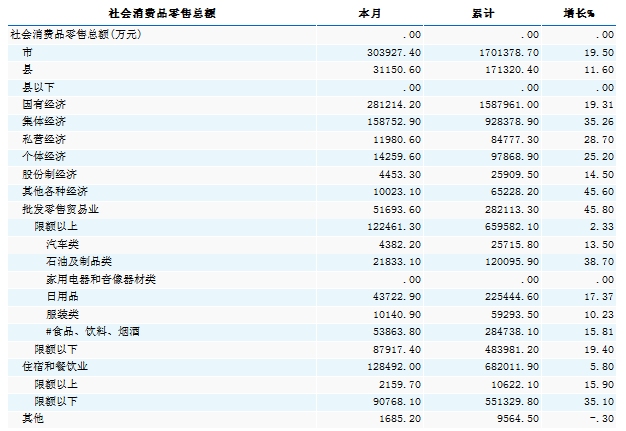Click value 59293.50 for 服装类
This screenshot has width=626, height=431.
[x=515, y=314]
